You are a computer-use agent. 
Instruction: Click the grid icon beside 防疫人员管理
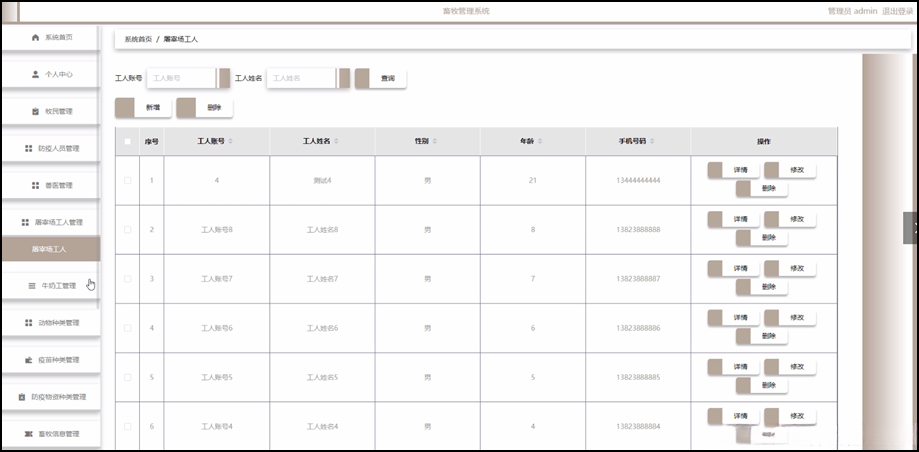[28, 149]
